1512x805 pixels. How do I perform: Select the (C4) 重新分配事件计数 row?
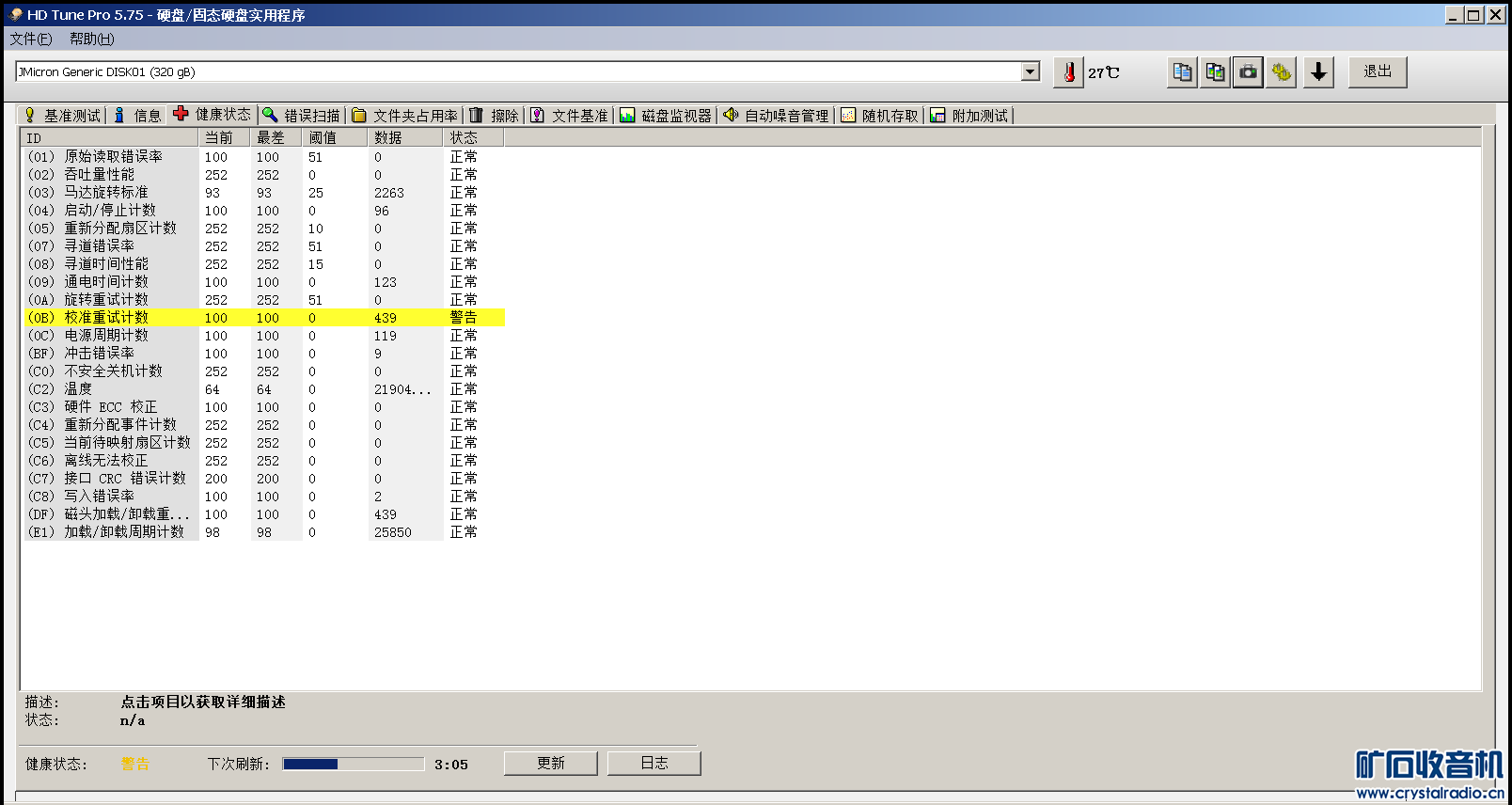pos(264,425)
